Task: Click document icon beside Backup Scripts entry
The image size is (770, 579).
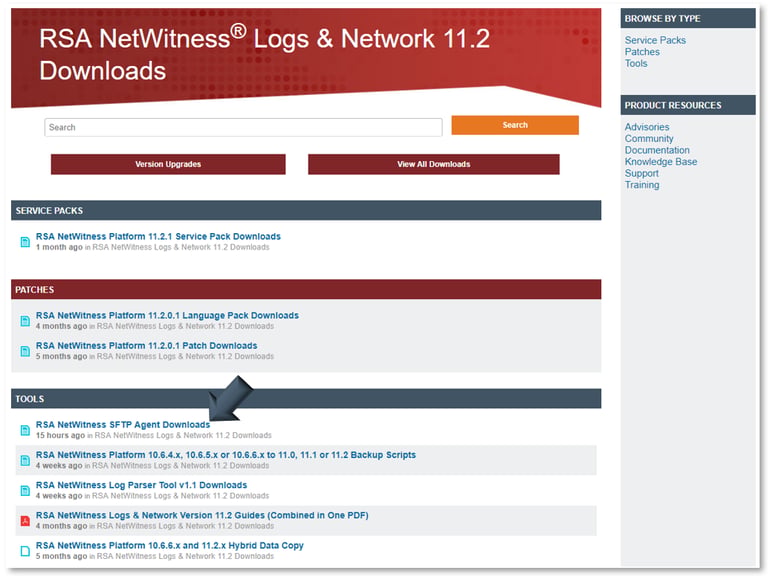Action: click(x=25, y=460)
